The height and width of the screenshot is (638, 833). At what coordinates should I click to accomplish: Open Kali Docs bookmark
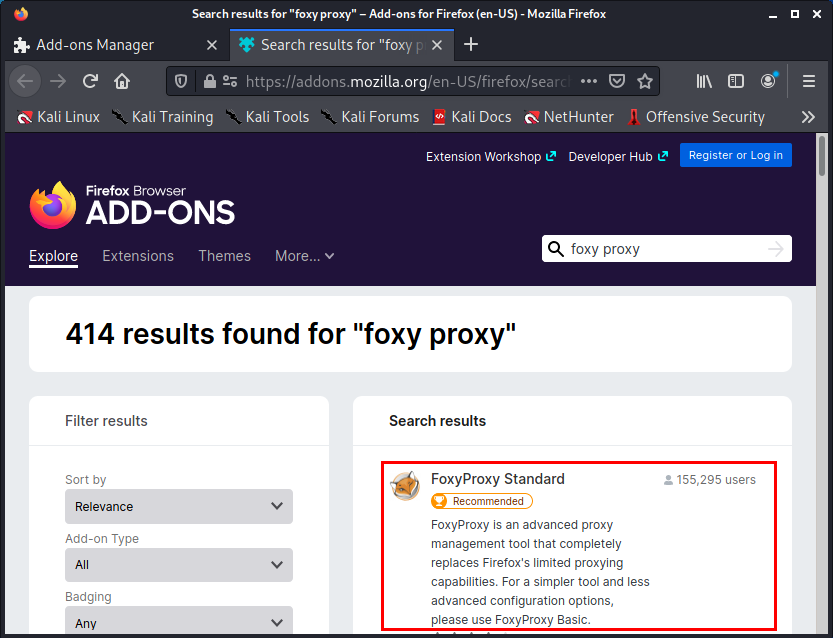(472, 117)
